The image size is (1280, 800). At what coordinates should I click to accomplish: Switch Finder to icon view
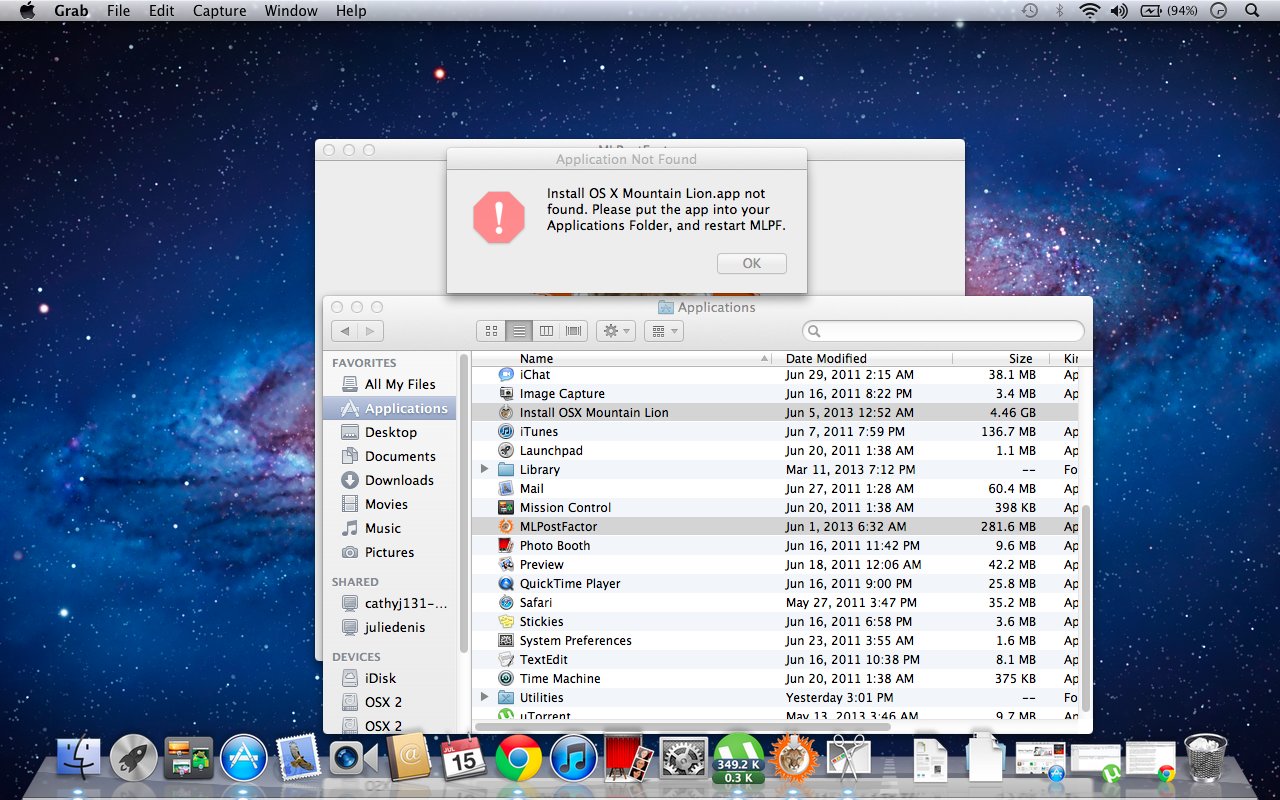[491, 331]
